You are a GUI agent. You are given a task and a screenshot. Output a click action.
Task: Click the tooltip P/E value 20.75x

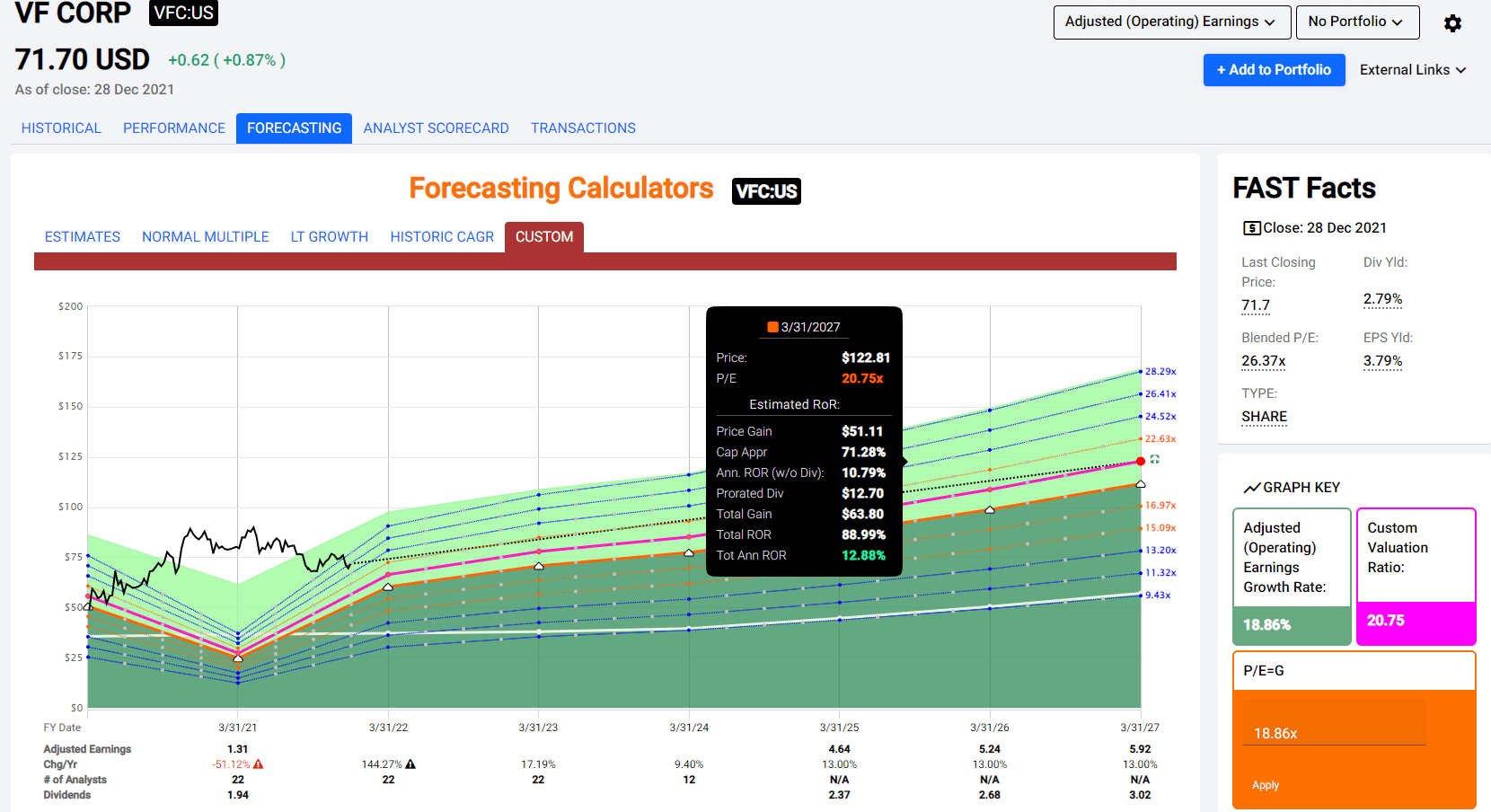tap(862, 378)
